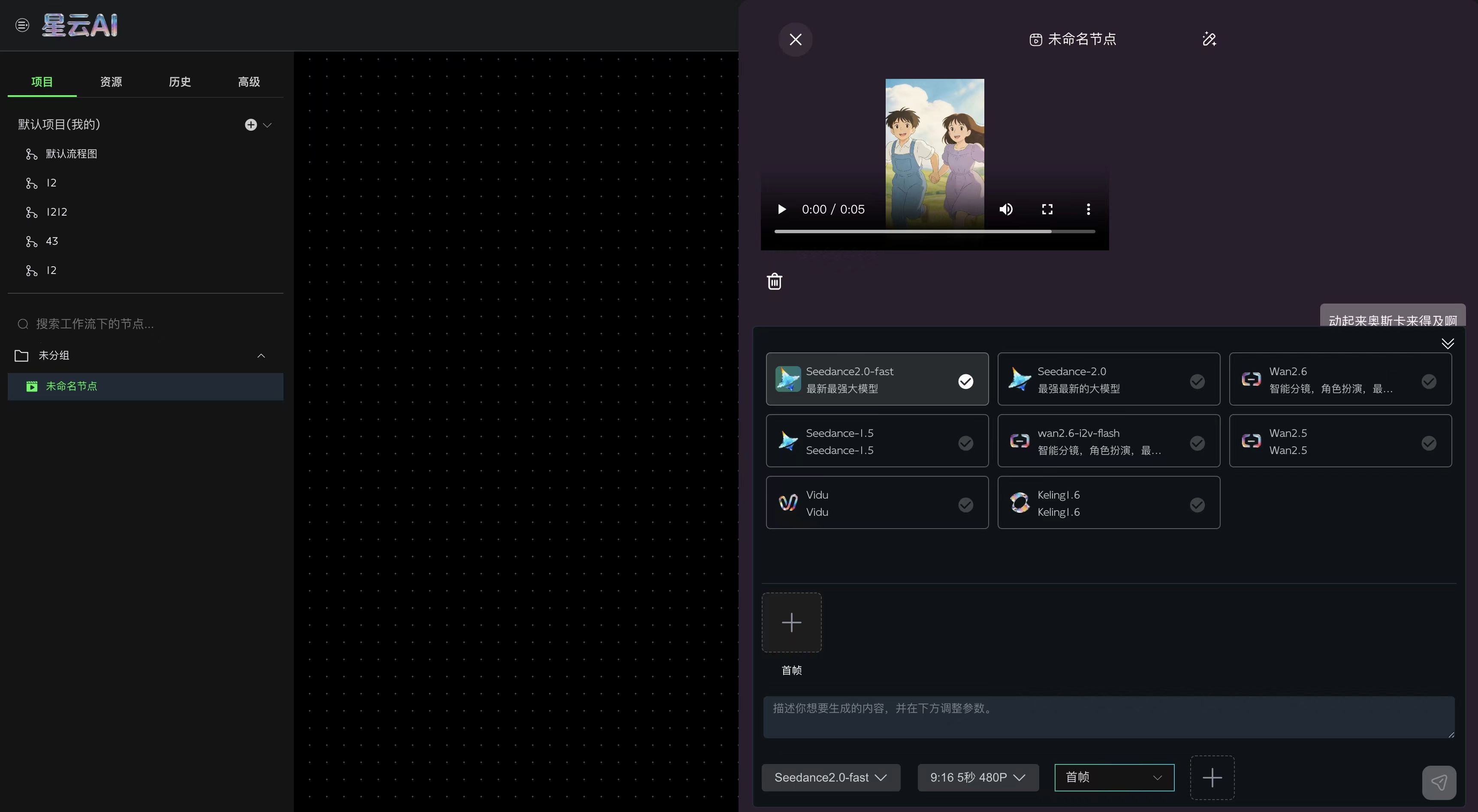Select the Seedance-2.0 model checkmark
Screen dimensions: 1478x812
coord(1197,381)
